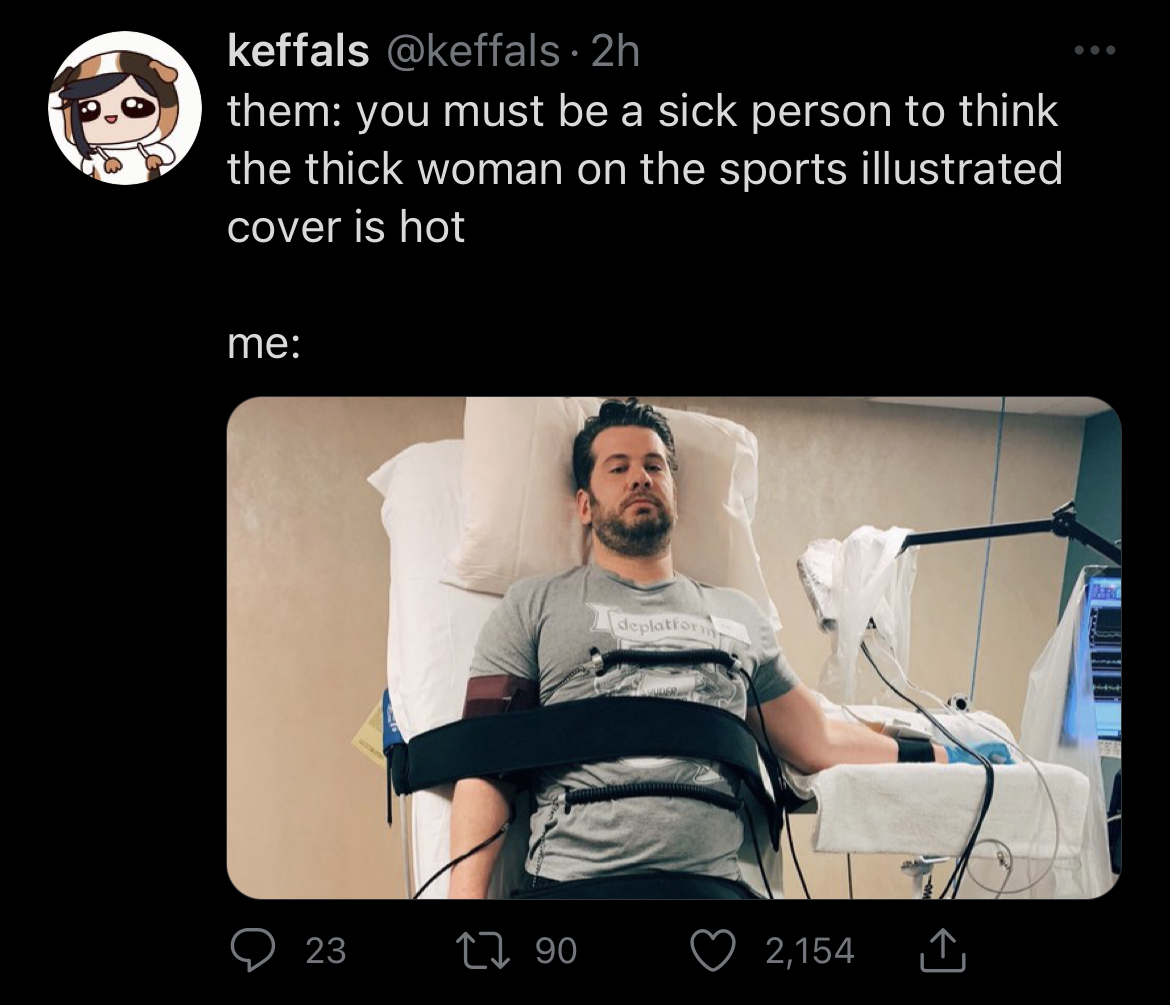Click the 2,154 likes count
Viewport: 1170px width, 1005px height.
coord(810,951)
